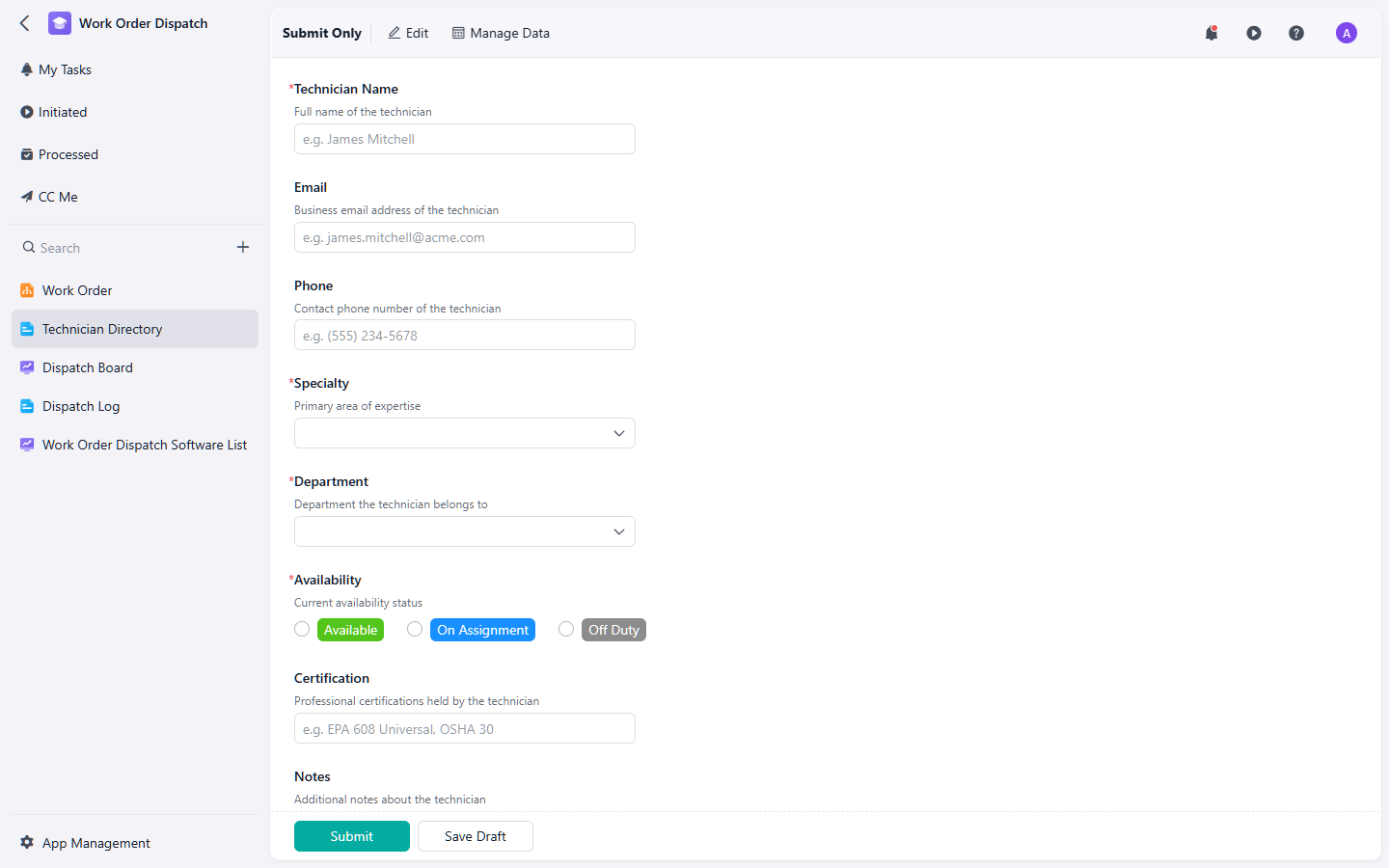
Task: Open Work Order Dispatch Software List
Action: point(135,445)
